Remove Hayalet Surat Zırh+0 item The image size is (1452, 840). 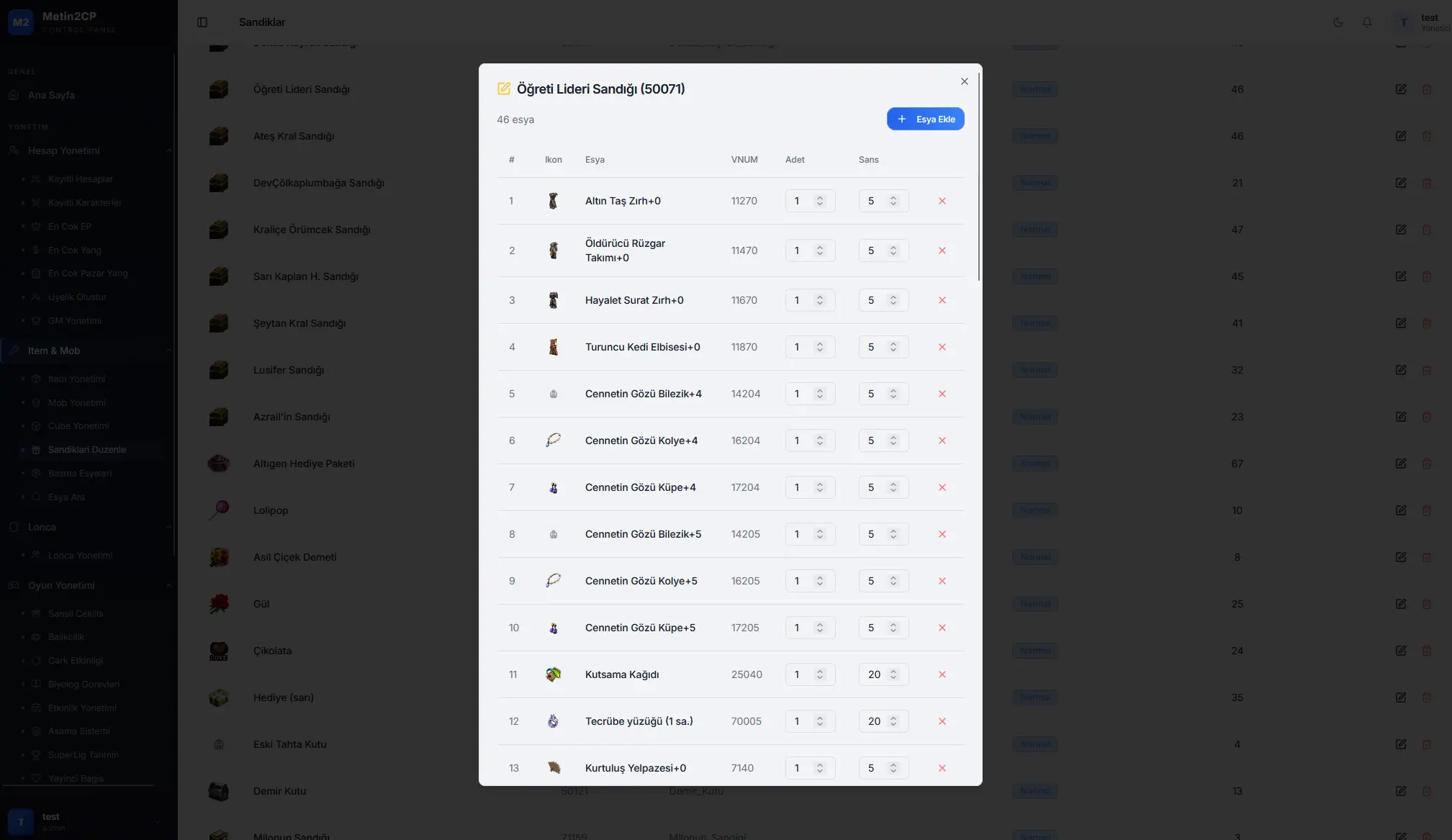[x=942, y=300]
